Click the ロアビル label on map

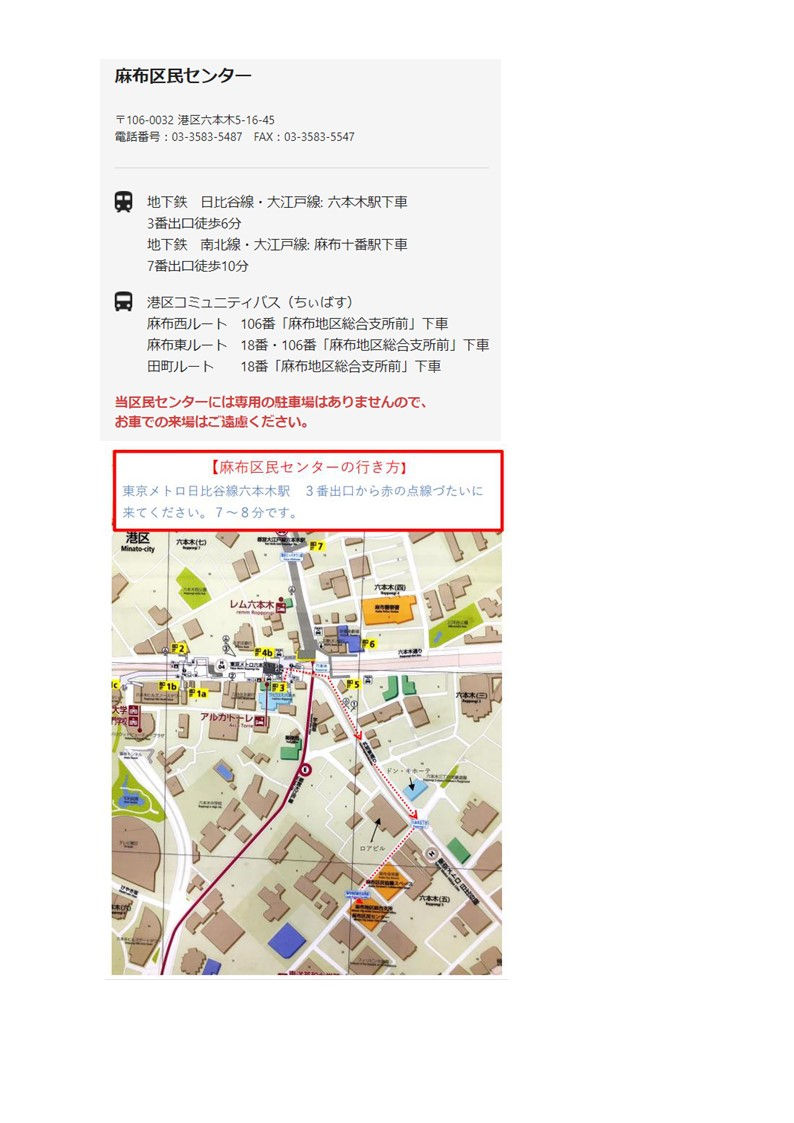tap(373, 848)
